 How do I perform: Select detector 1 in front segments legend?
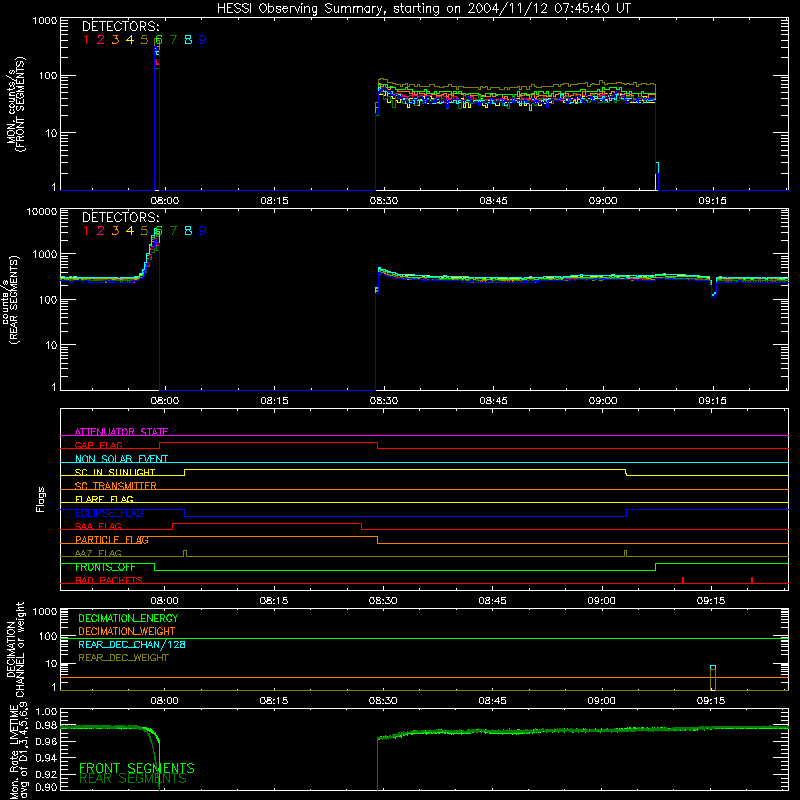pyautogui.click(x=86, y=40)
